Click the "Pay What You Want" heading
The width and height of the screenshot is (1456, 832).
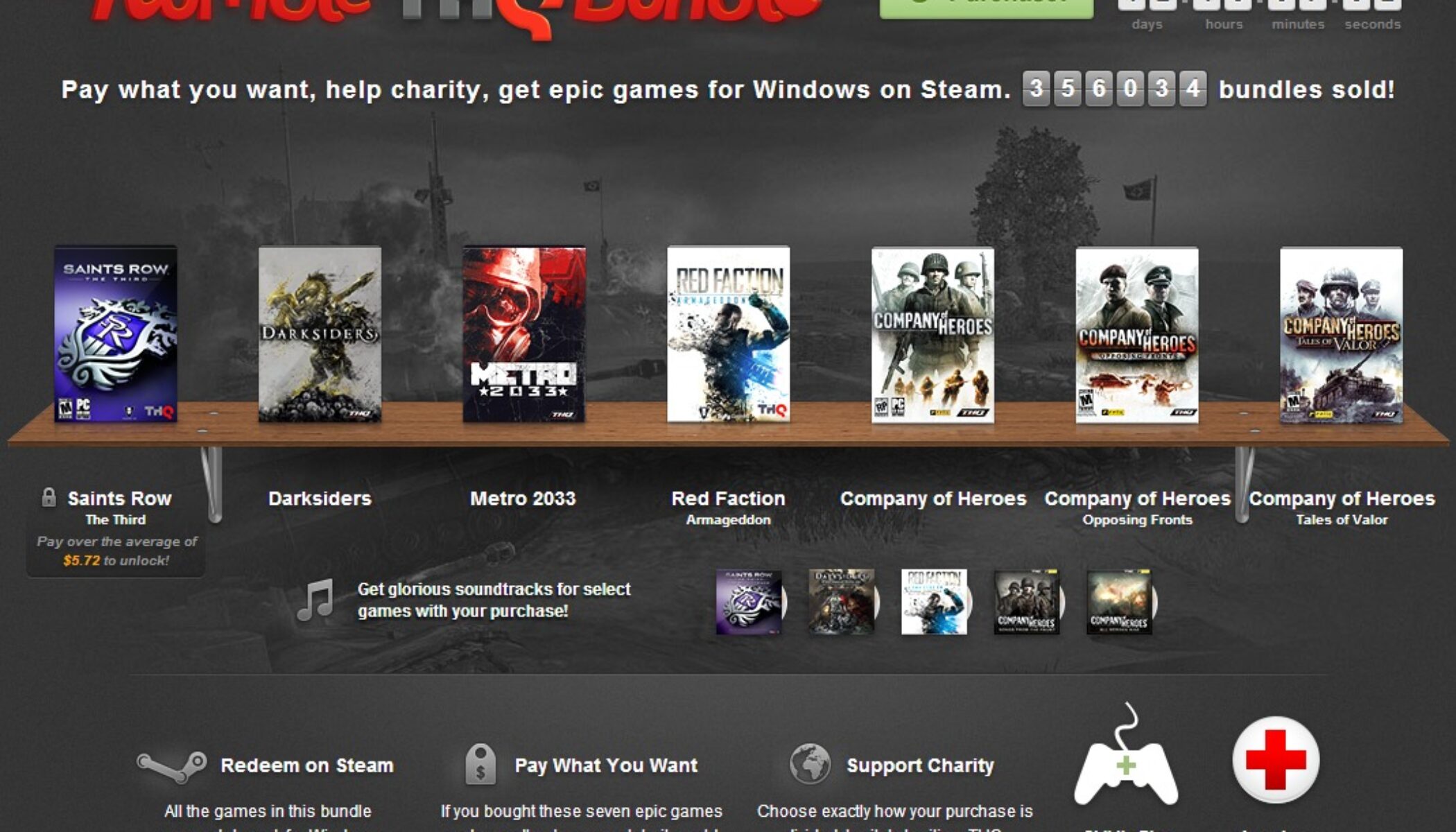[606, 765]
